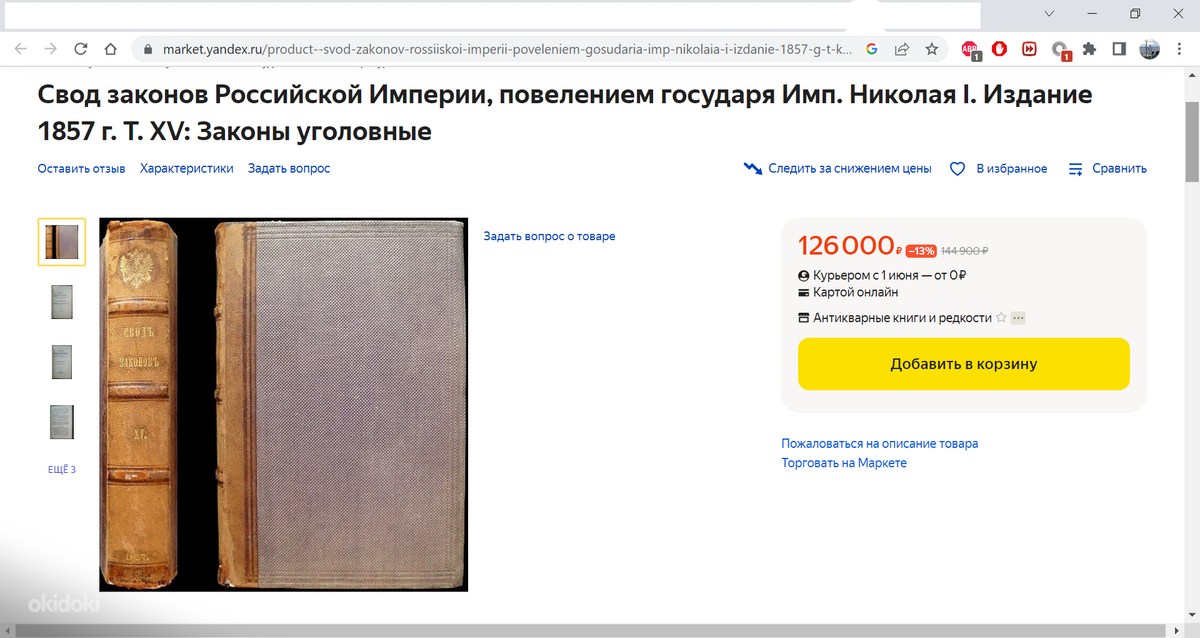This screenshot has height=638, width=1200.
Task: Open the browser side panel icon
Action: (1119, 48)
